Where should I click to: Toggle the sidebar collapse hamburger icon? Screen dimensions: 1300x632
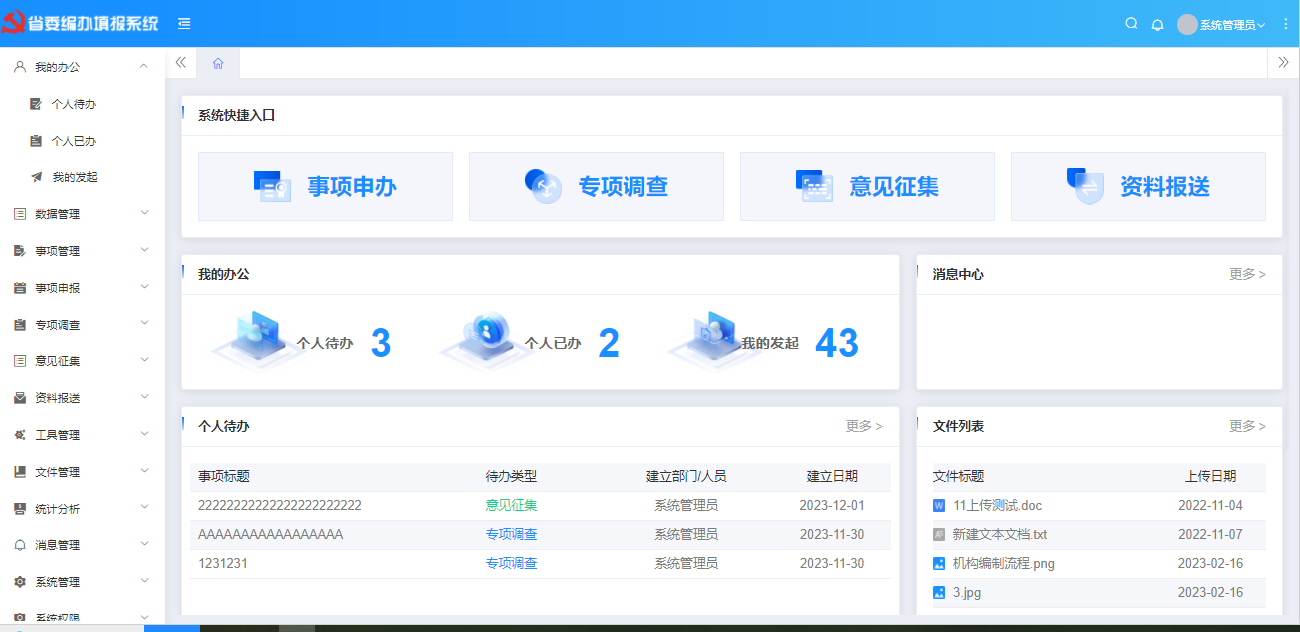pyautogui.click(x=184, y=24)
